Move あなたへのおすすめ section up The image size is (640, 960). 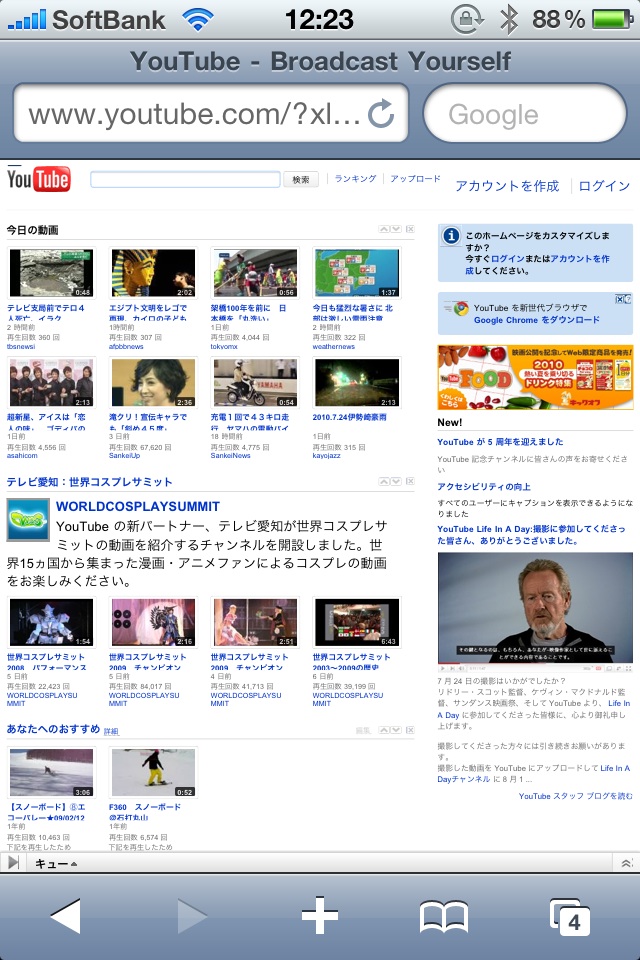coord(384,730)
